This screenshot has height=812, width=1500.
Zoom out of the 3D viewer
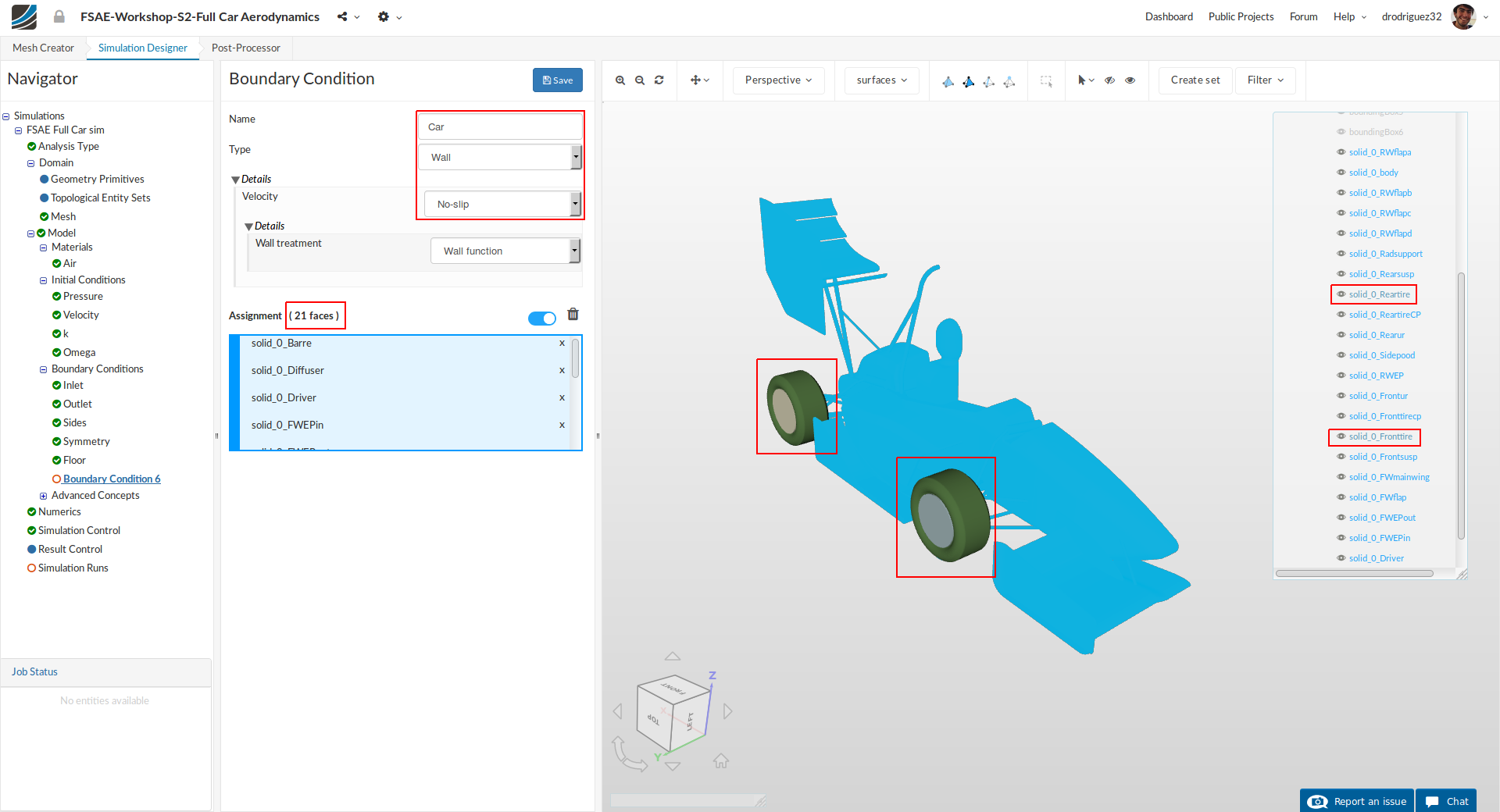640,80
